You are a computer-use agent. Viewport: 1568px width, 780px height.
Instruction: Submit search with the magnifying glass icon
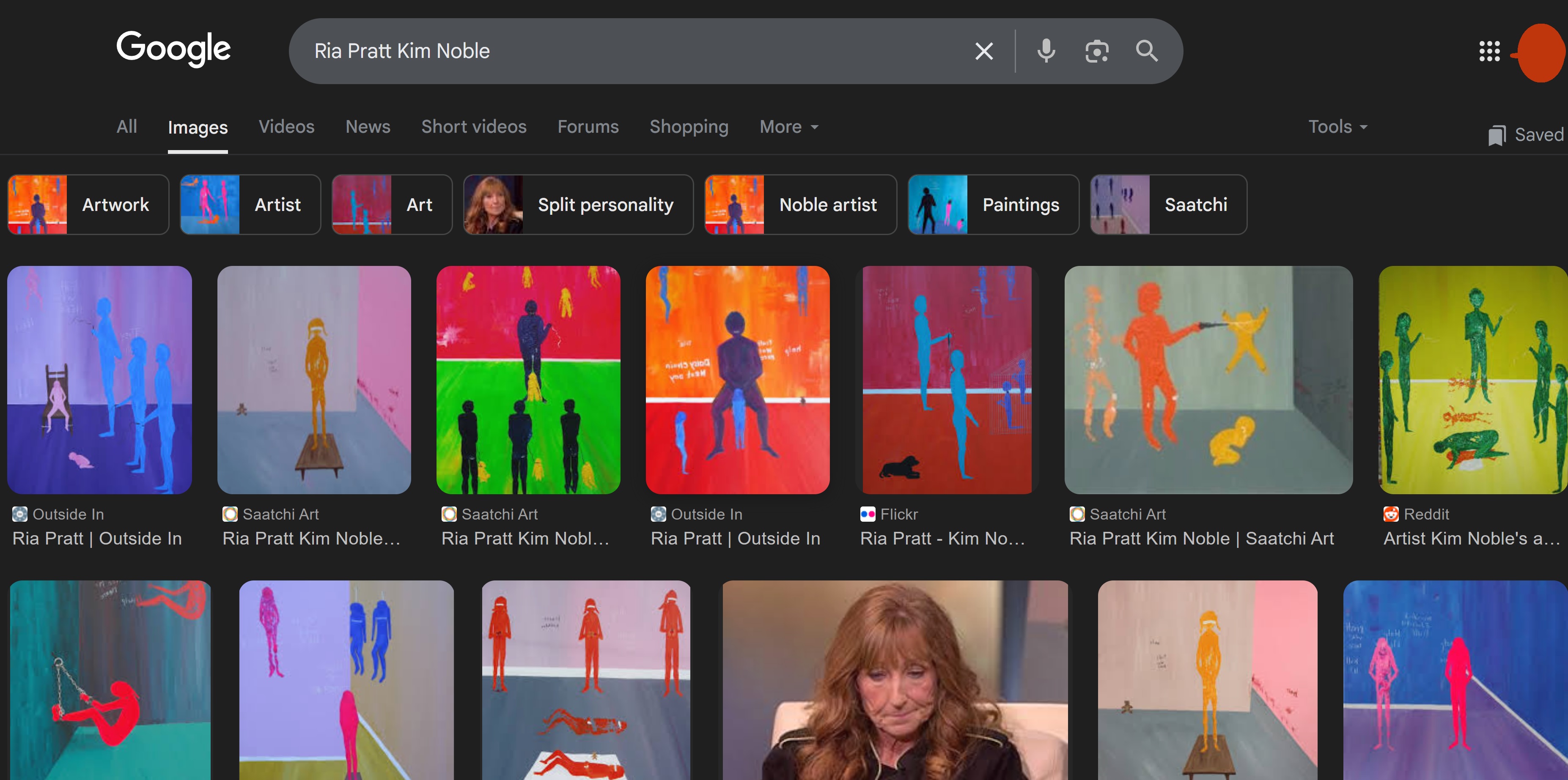pos(1147,51)
